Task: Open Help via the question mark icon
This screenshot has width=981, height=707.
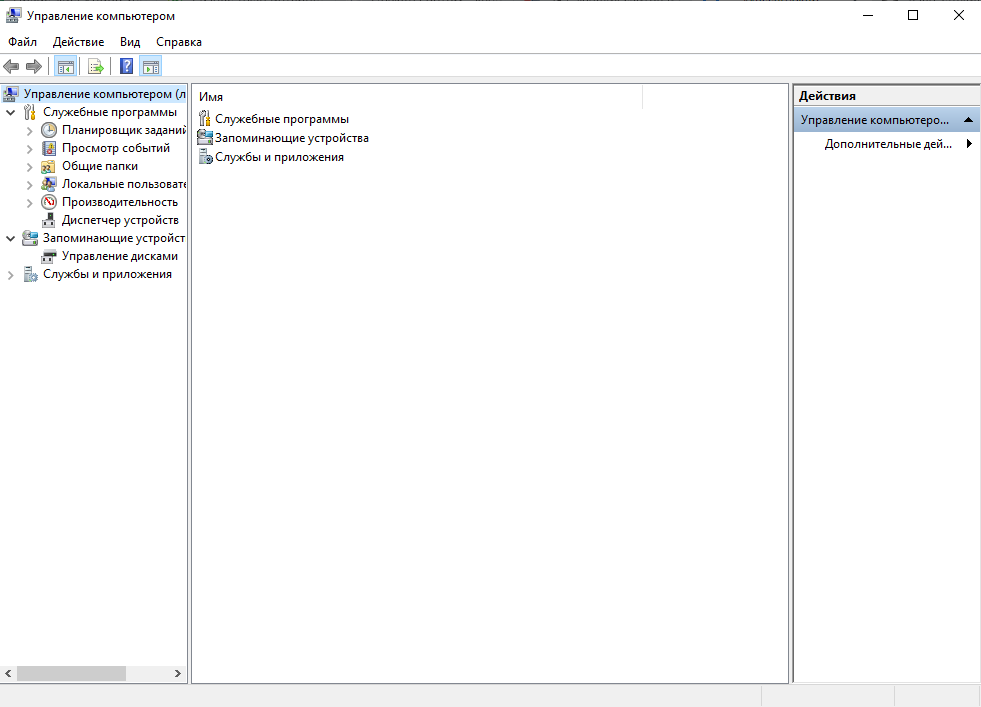Action: pos(126,66)
